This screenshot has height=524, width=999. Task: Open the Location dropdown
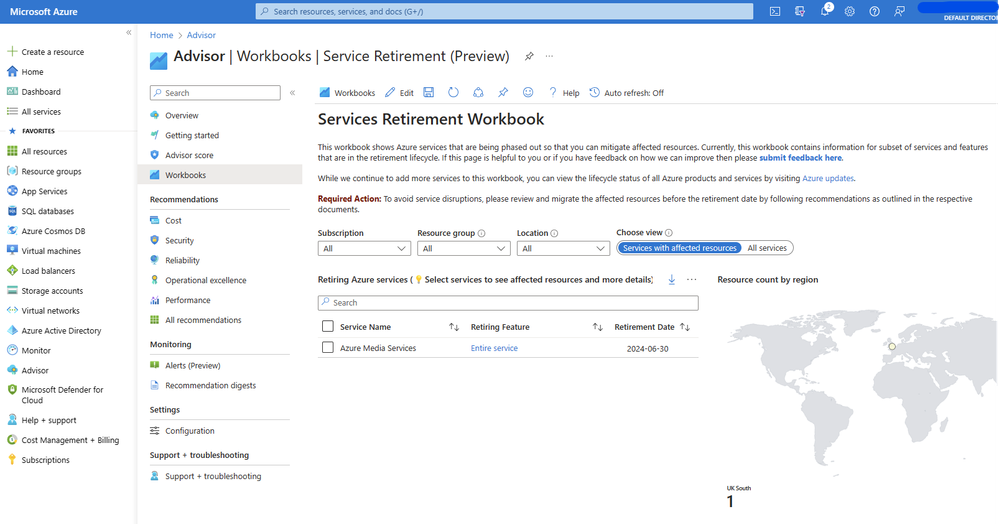(x=563, y=249)
